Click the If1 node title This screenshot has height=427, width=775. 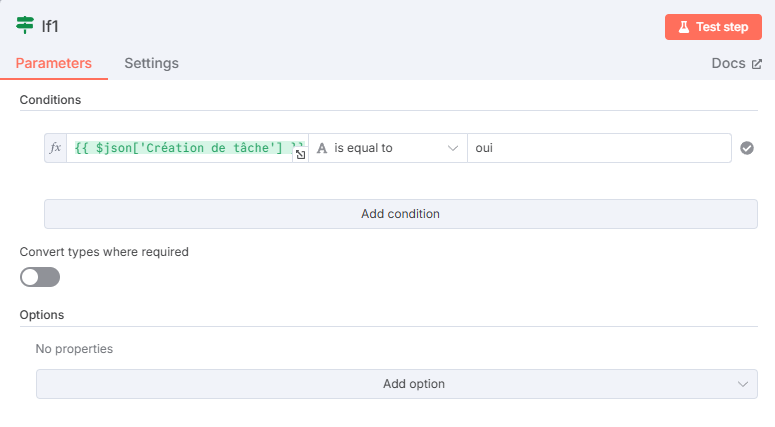pyautogui.click(x=50, y=26)
